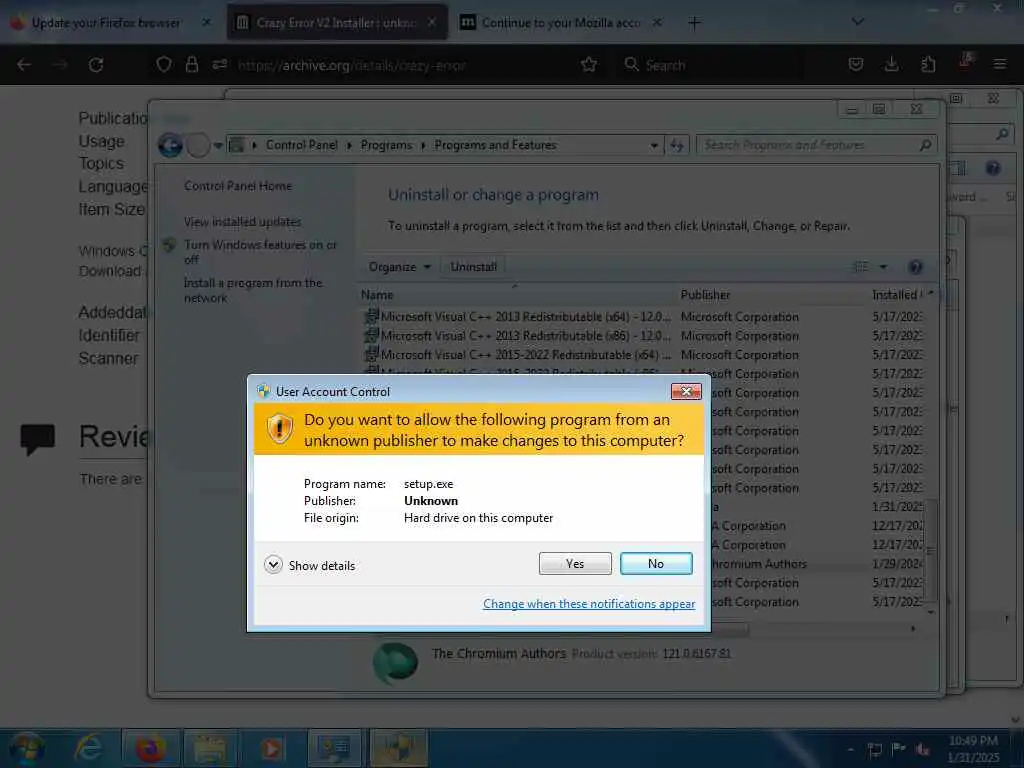This screenshot has width=1024, height=768.
Task: Open the list all tabs dropdown
Action: tap(858, 22)
